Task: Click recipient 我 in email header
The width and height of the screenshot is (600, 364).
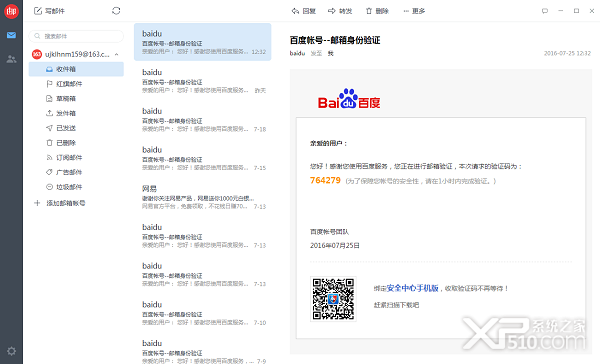Action: tap(331, 54)
